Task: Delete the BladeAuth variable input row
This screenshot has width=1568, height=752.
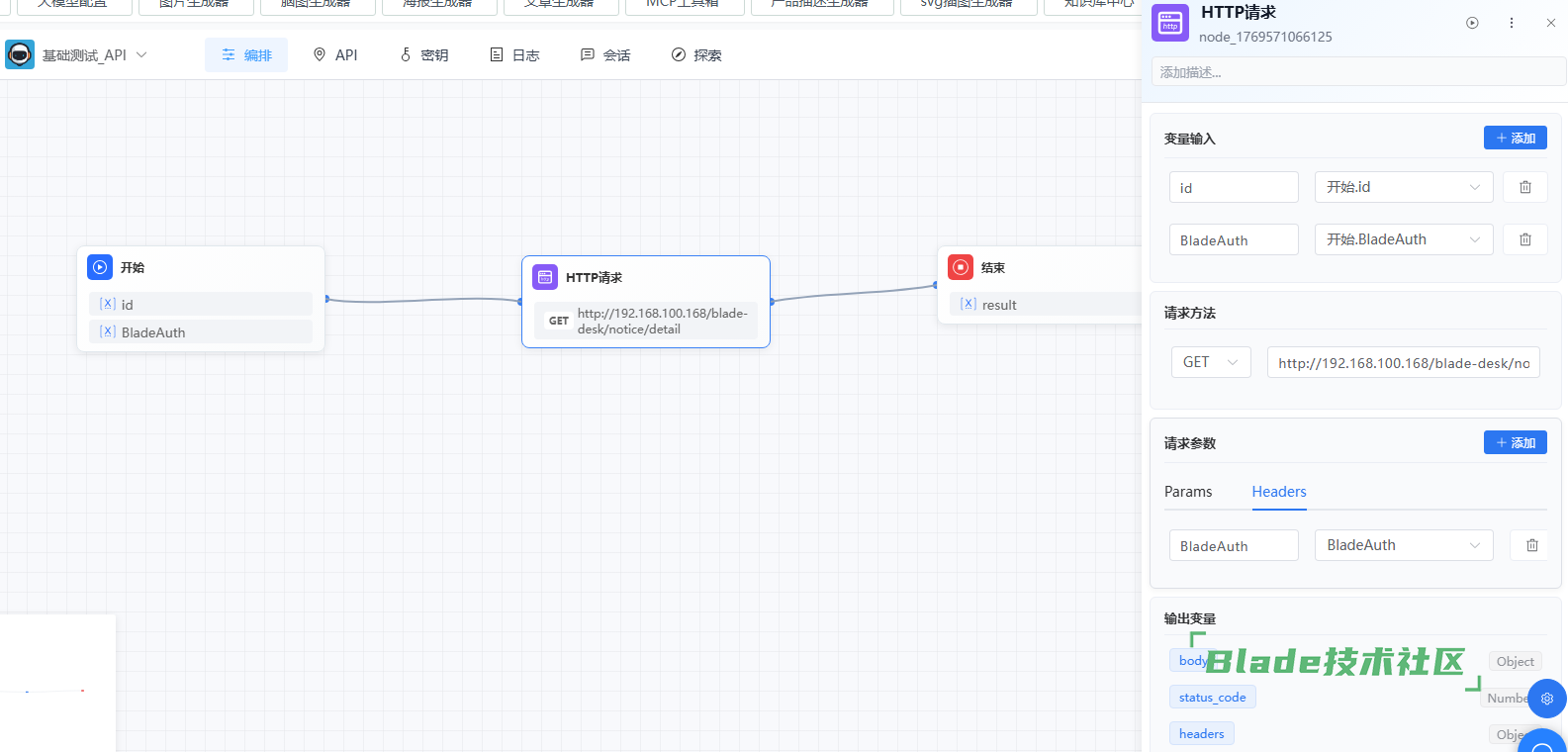Action: [1524, 239]
